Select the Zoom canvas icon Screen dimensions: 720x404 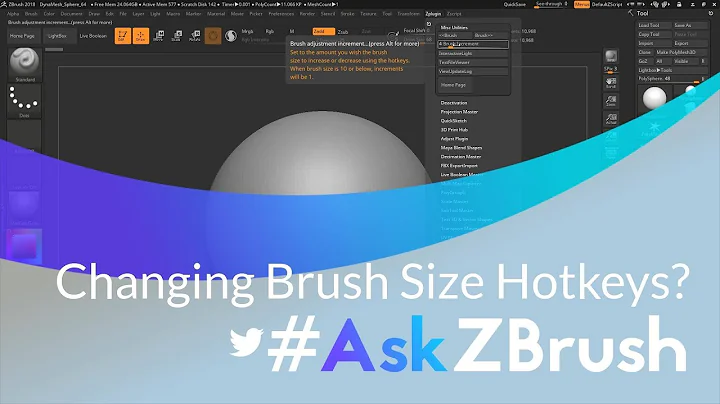coord(611,101)
